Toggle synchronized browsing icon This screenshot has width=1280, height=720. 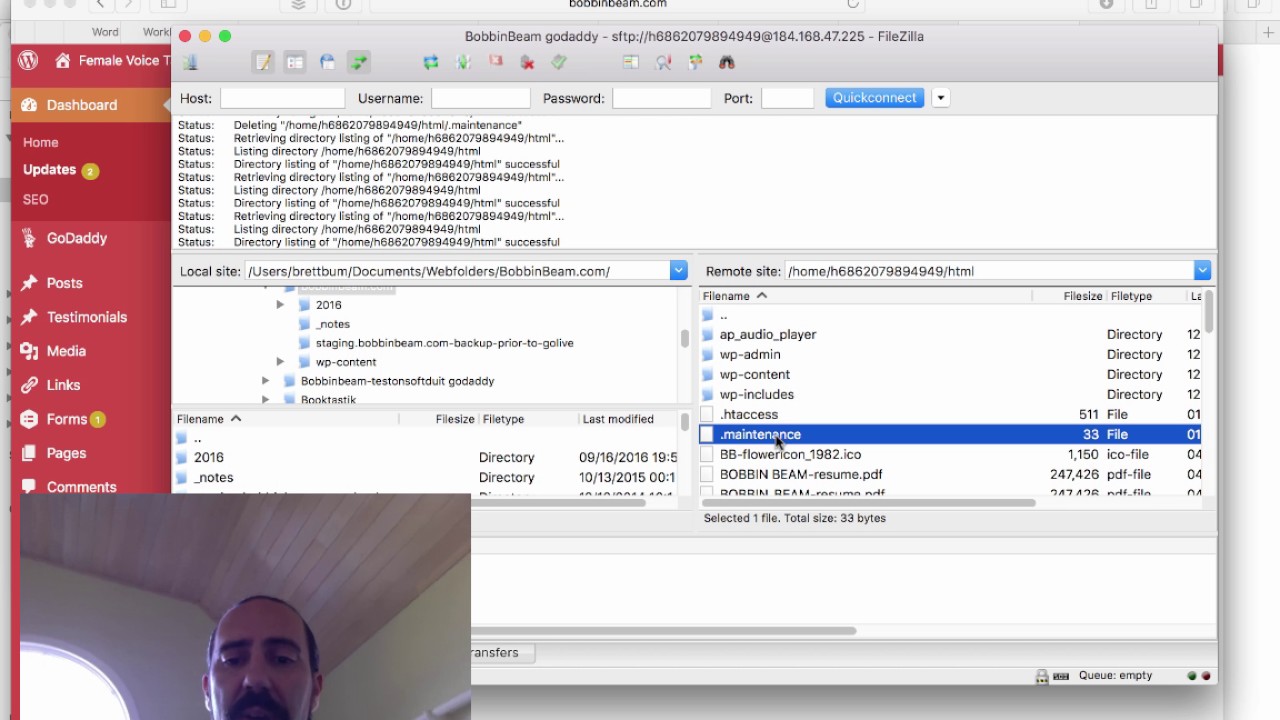[x=695, y=62]
